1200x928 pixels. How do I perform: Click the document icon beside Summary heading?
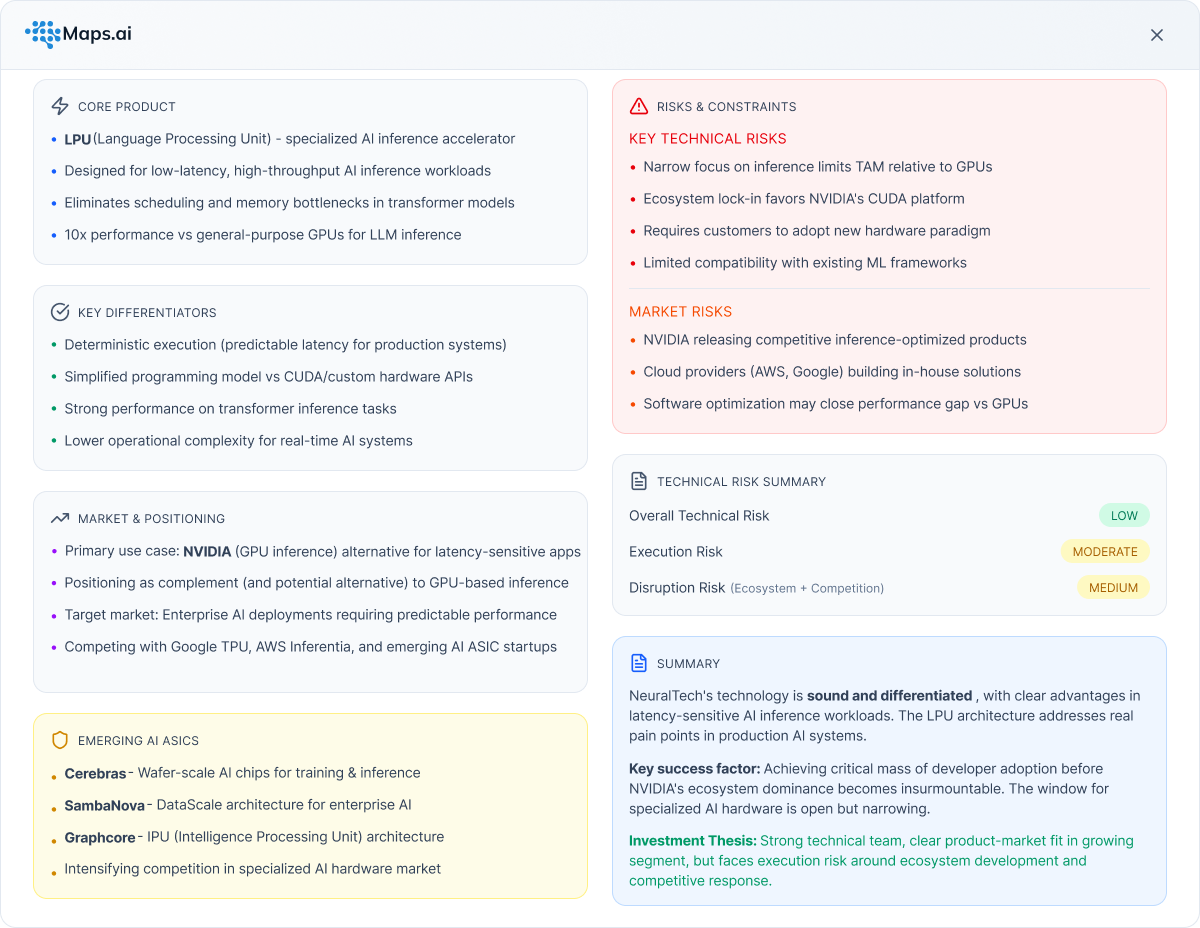639,663
